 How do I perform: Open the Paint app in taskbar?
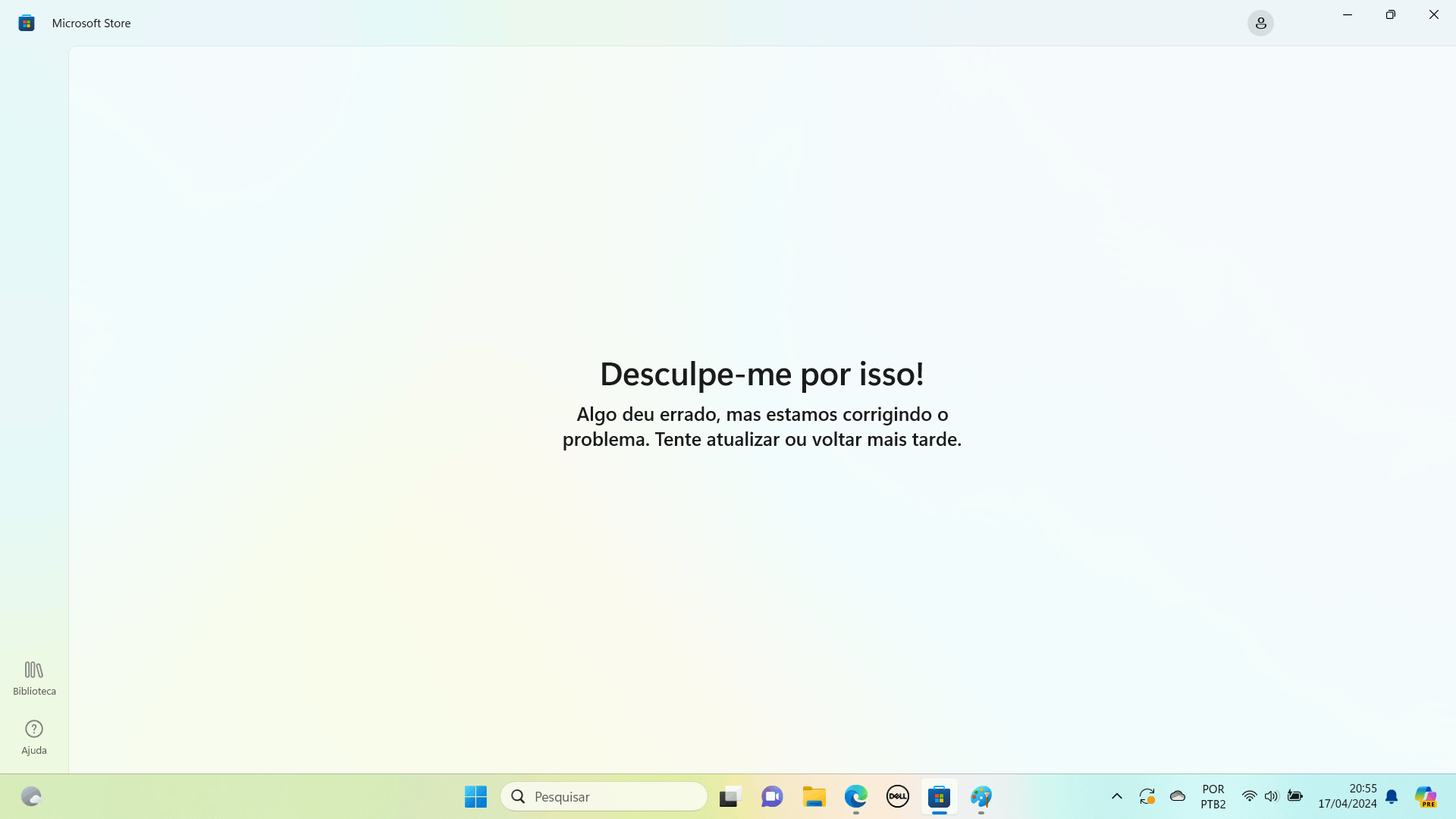(981, 796)
